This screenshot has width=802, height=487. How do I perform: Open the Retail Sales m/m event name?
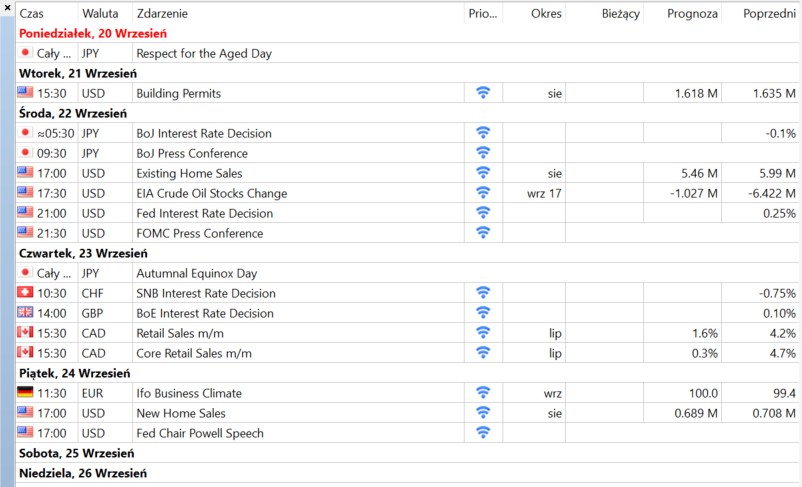pos(180,334)
